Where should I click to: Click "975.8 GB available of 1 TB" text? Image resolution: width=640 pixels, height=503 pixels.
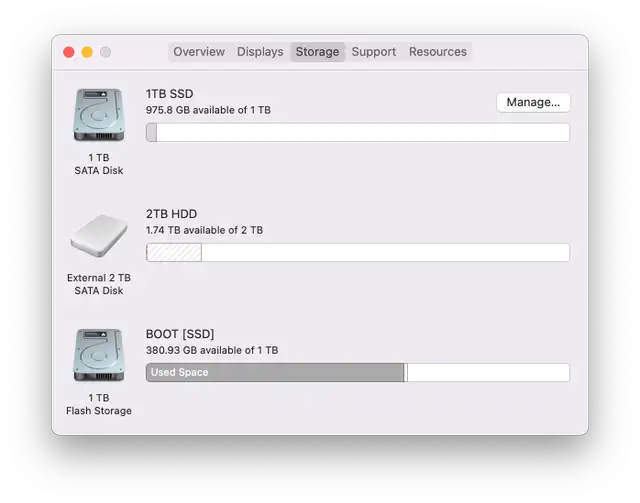[208, 110]
